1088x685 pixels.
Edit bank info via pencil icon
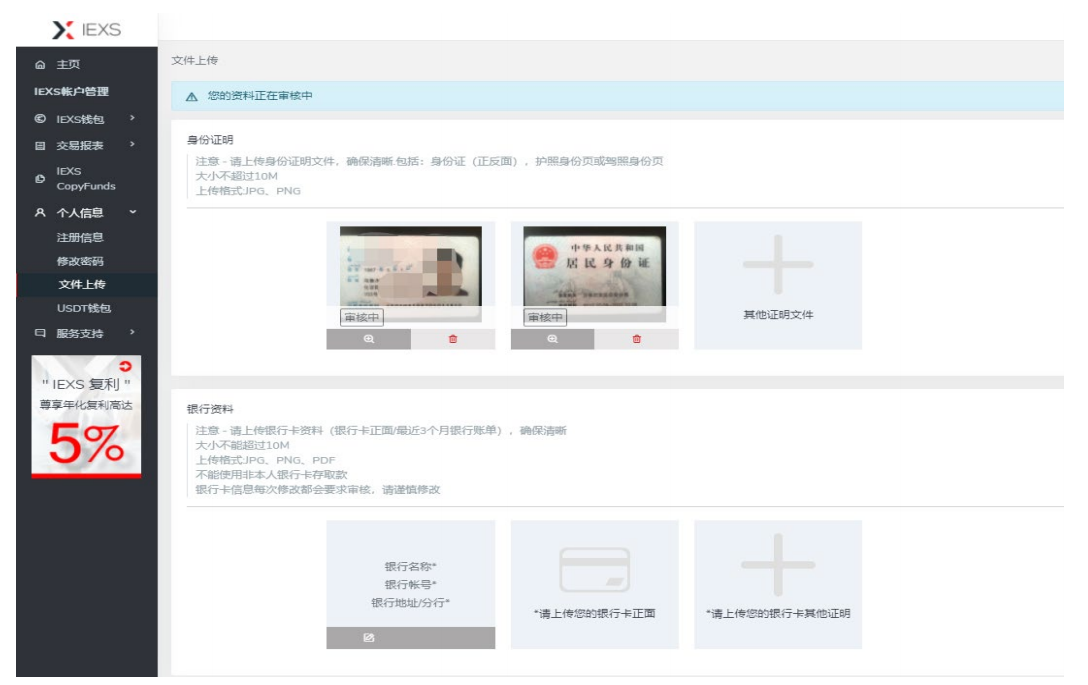(368, 638)
